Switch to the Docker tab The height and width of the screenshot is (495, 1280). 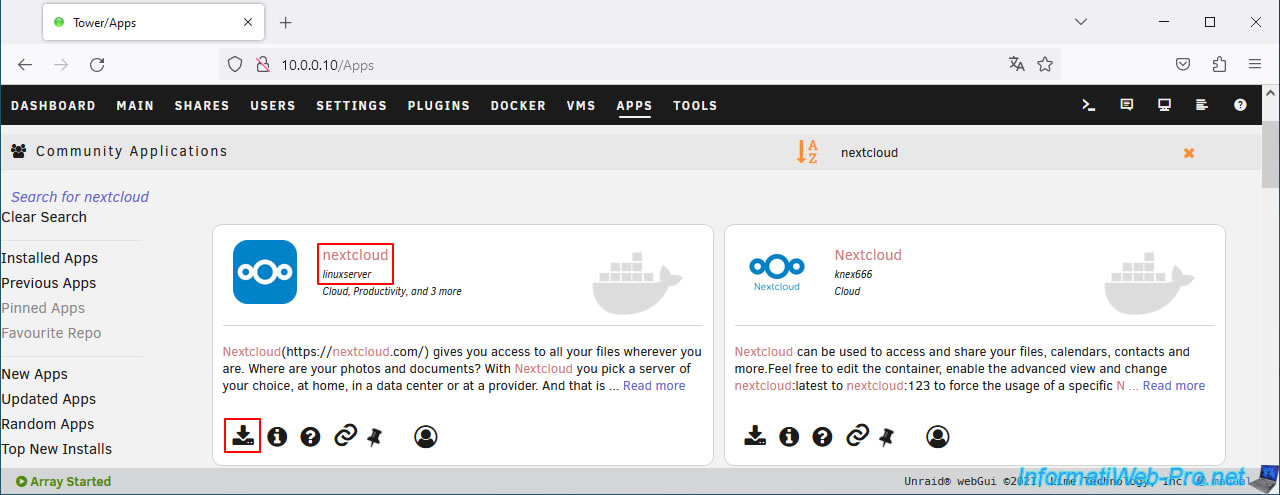coord(518,106)
